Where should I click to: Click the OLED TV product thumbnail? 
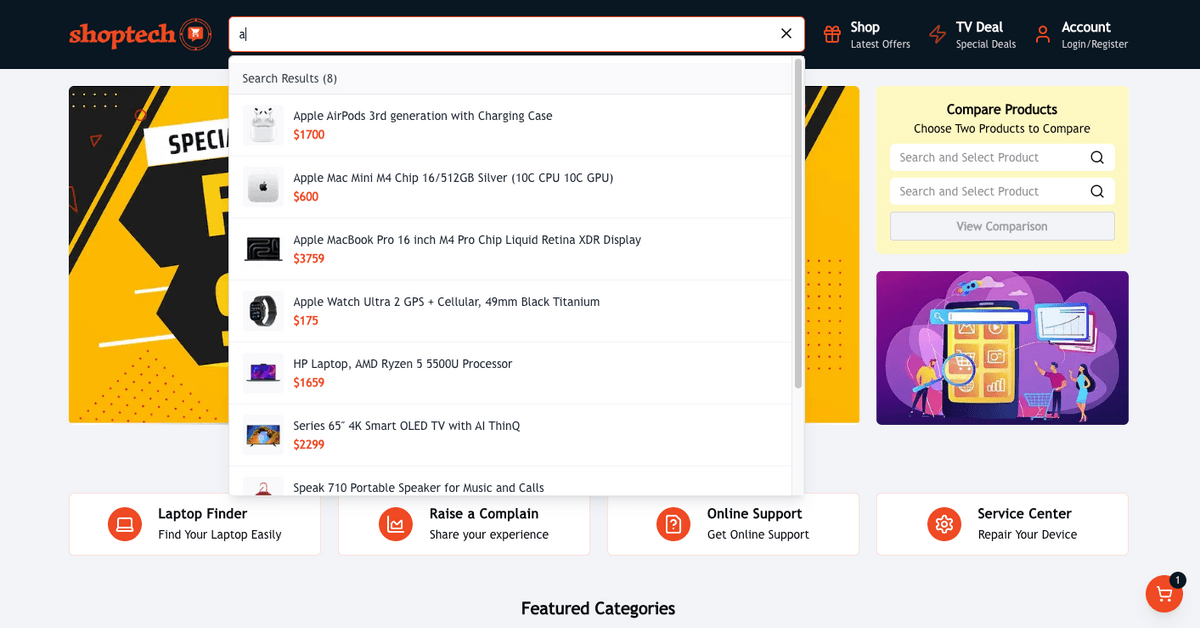pyautogui.click(x=263, y=435)
